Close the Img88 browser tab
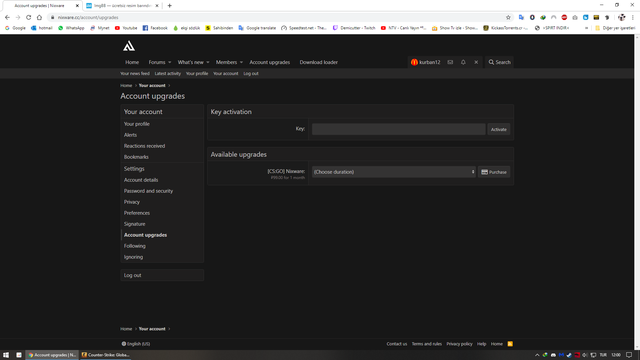Screen dimensions: 640x360 pyautogui.click(x=157, y=6)
